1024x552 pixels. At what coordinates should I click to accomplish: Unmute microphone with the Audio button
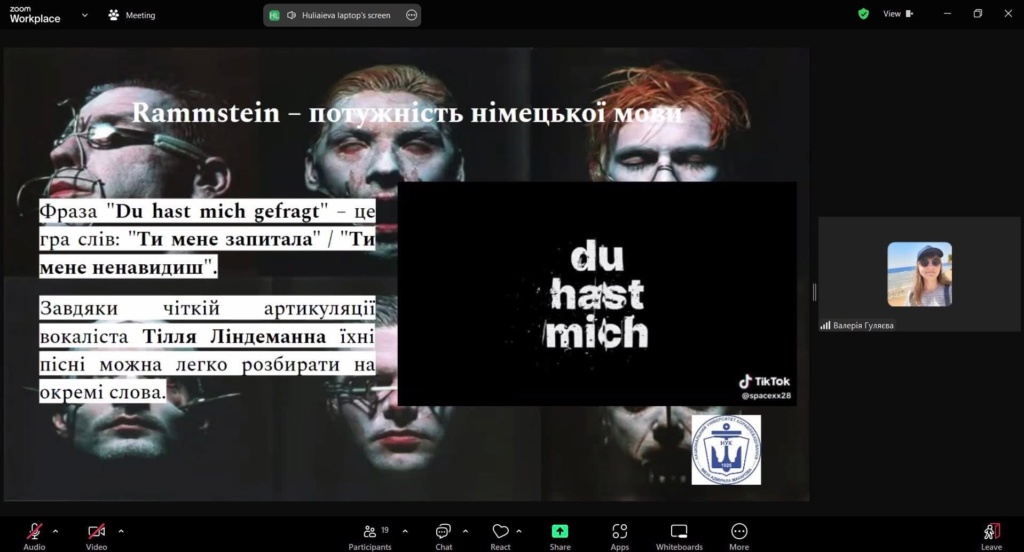(x=34, y=536)
